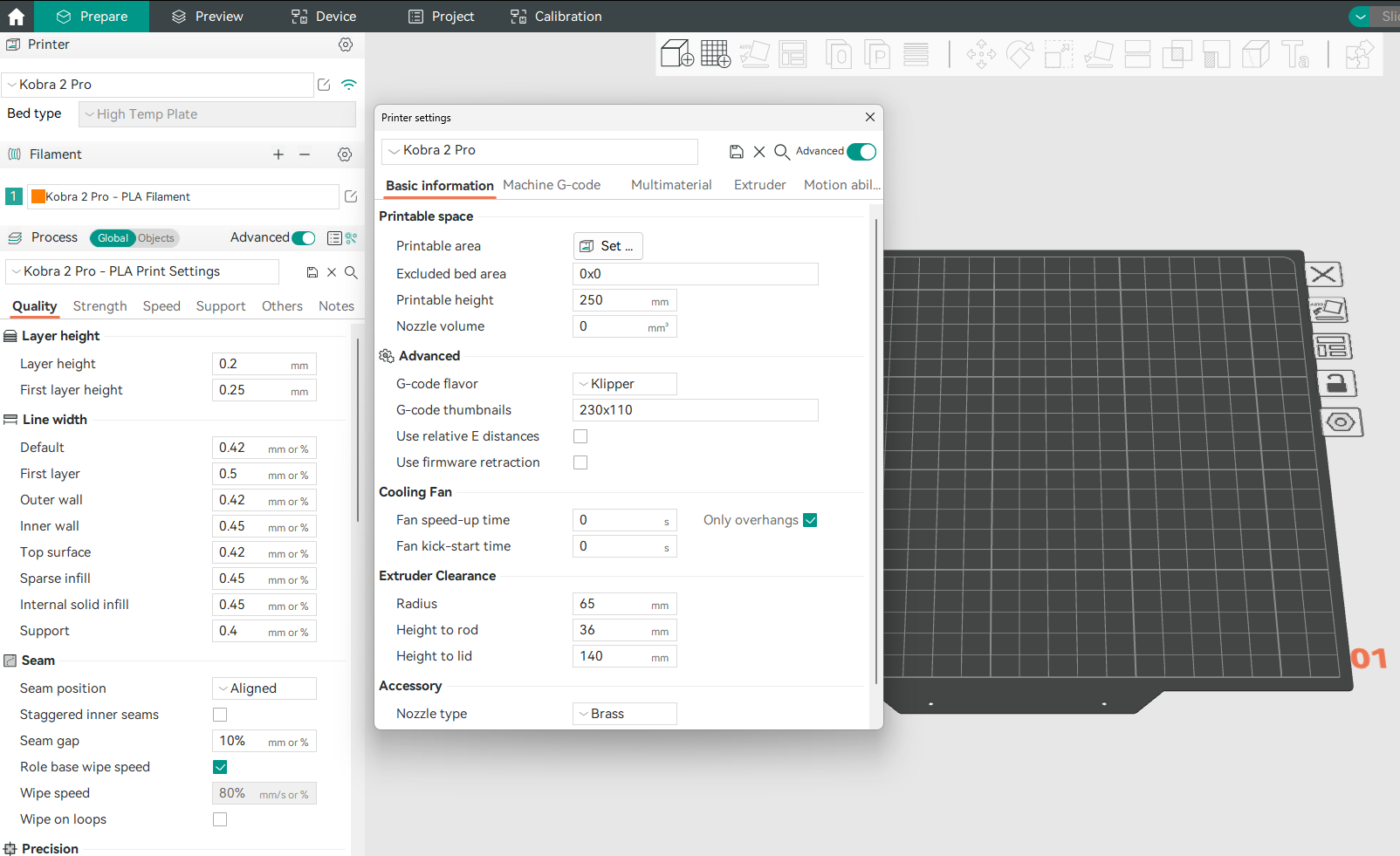Select the top toolbar's arrange all objects tool
This screenshot has width=1400, height=856.
click(x=793, y=54)
